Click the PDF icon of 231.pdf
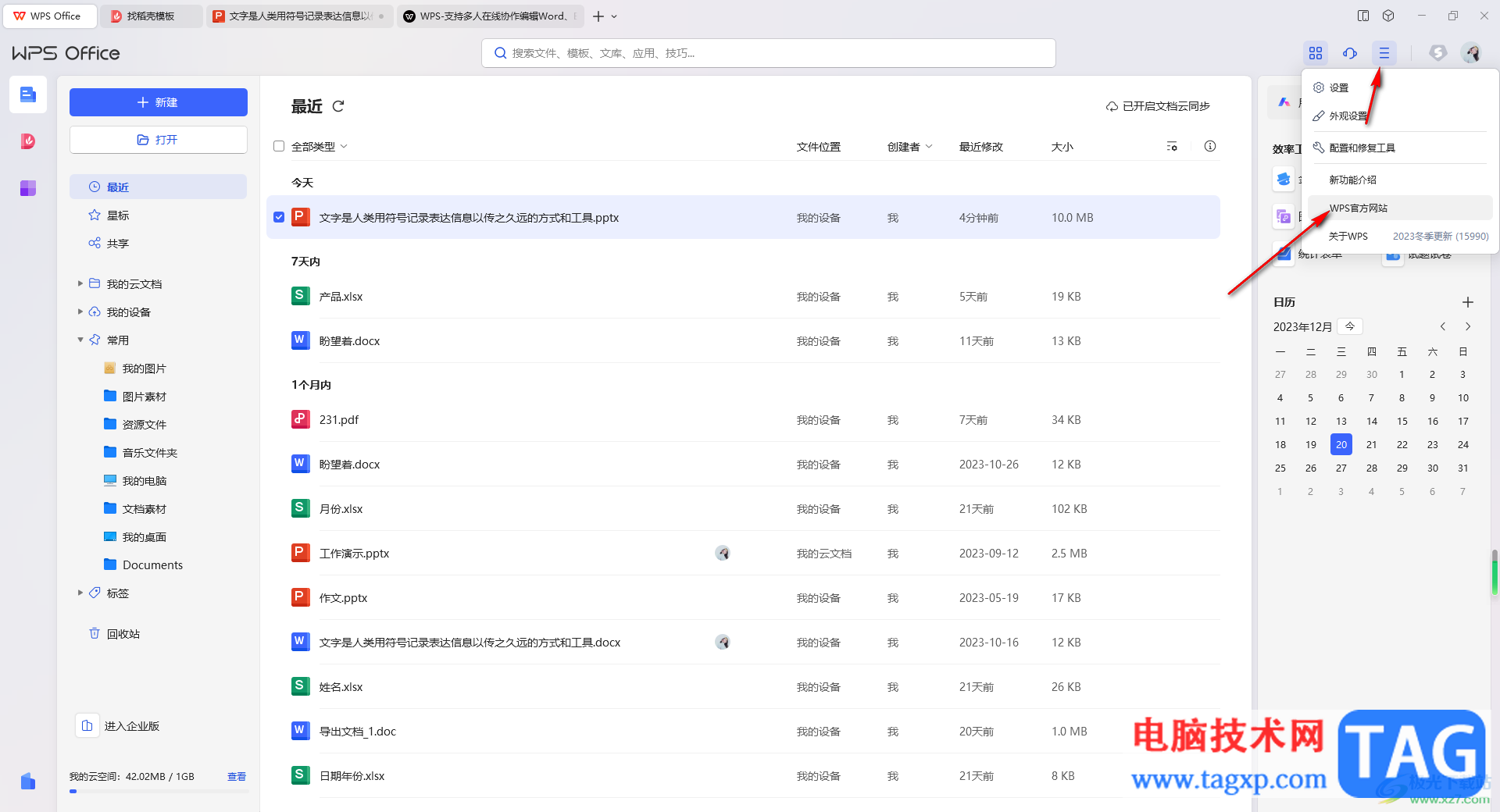The width and height of the screenshot is (1500, 812). (x=300, y=419)
